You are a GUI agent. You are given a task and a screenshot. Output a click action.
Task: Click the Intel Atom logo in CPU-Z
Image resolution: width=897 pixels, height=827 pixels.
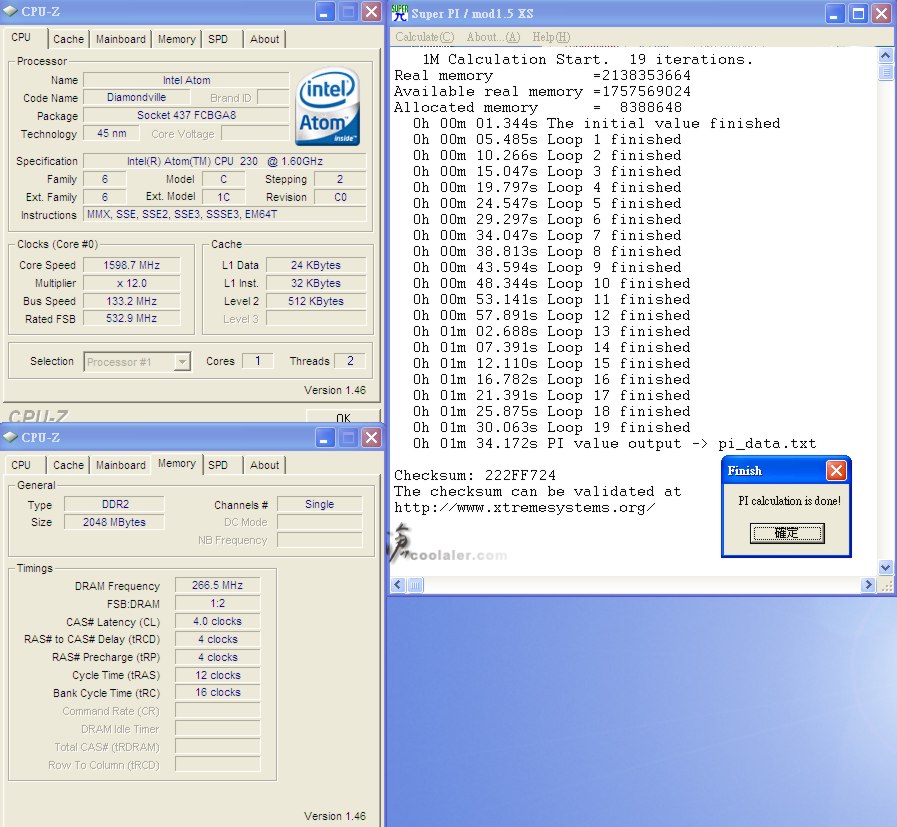[x=327, y=106]
